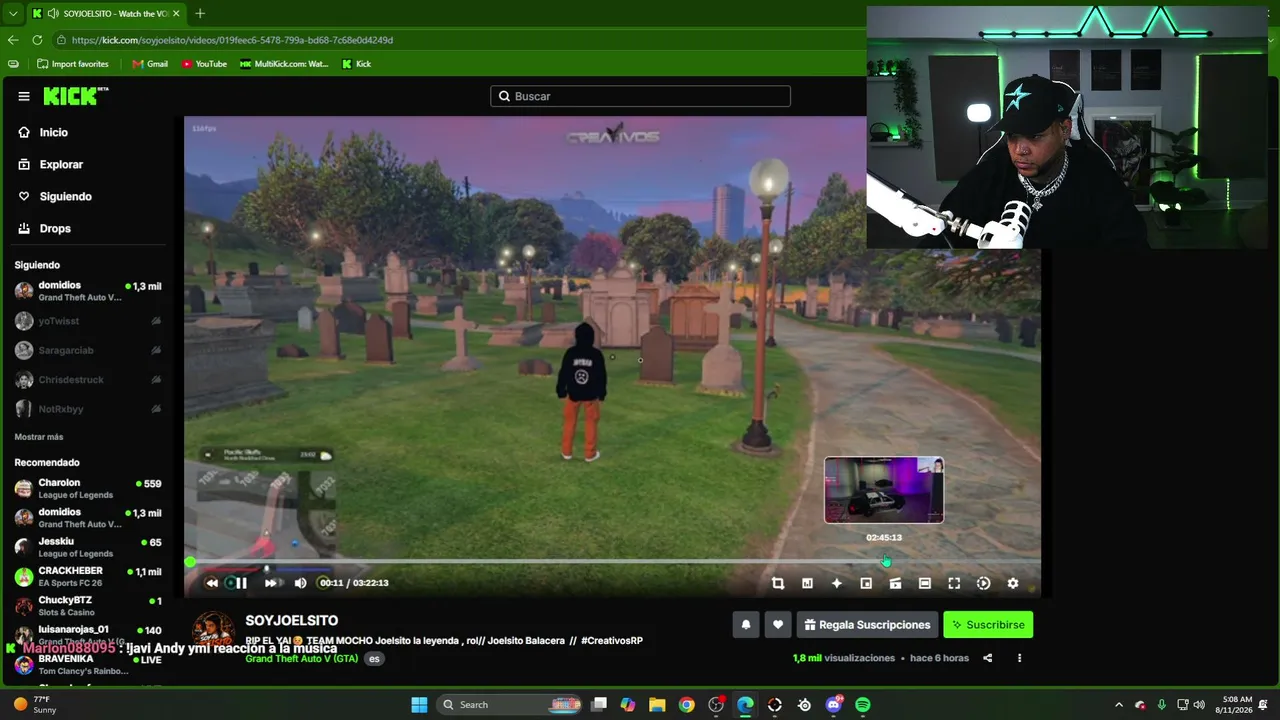The image size is (1280, 720).
Task: Open the Kick bookmark
Action: [356, 64]
